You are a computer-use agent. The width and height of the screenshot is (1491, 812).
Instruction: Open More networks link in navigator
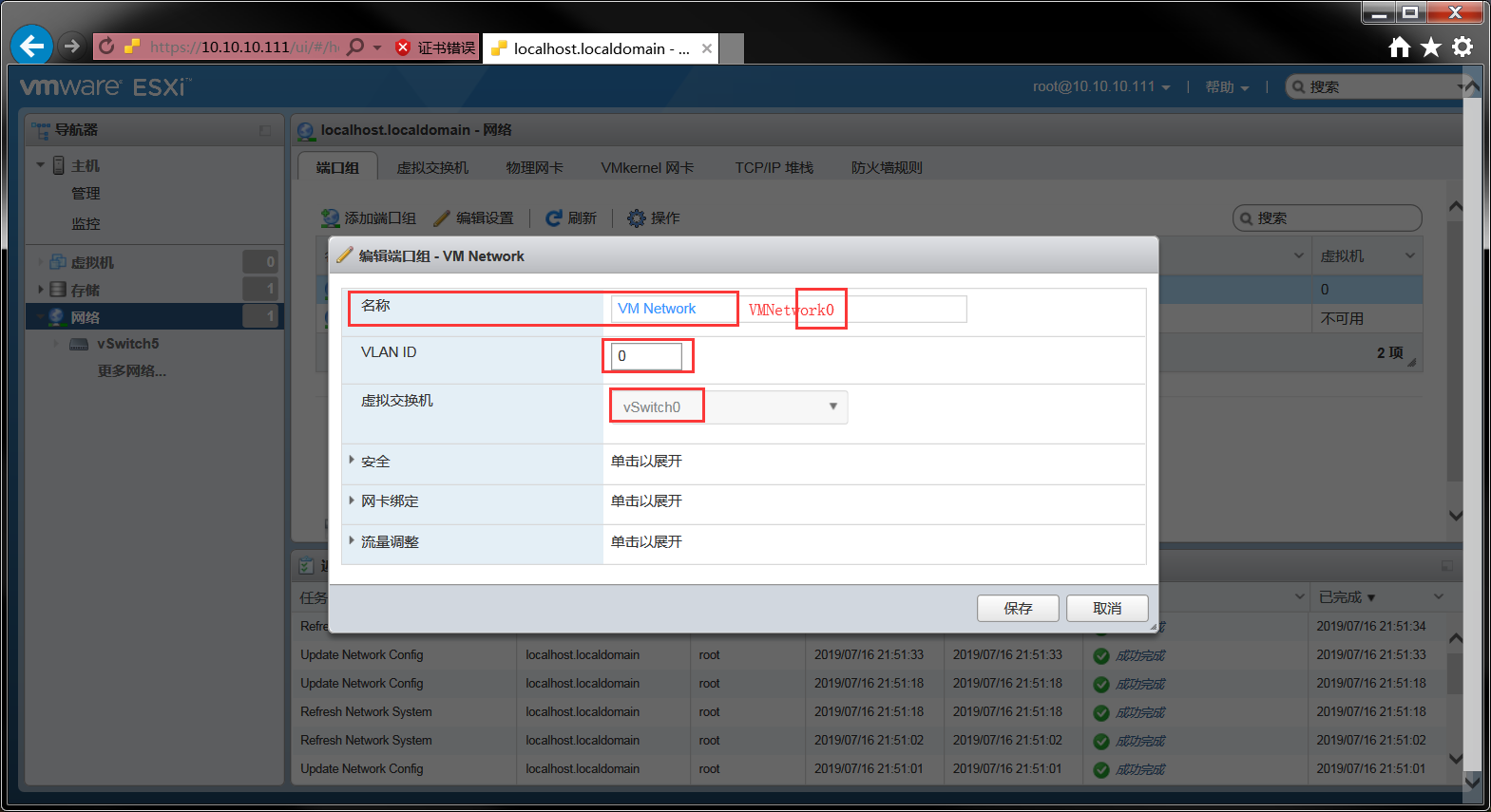click(132, 371)
